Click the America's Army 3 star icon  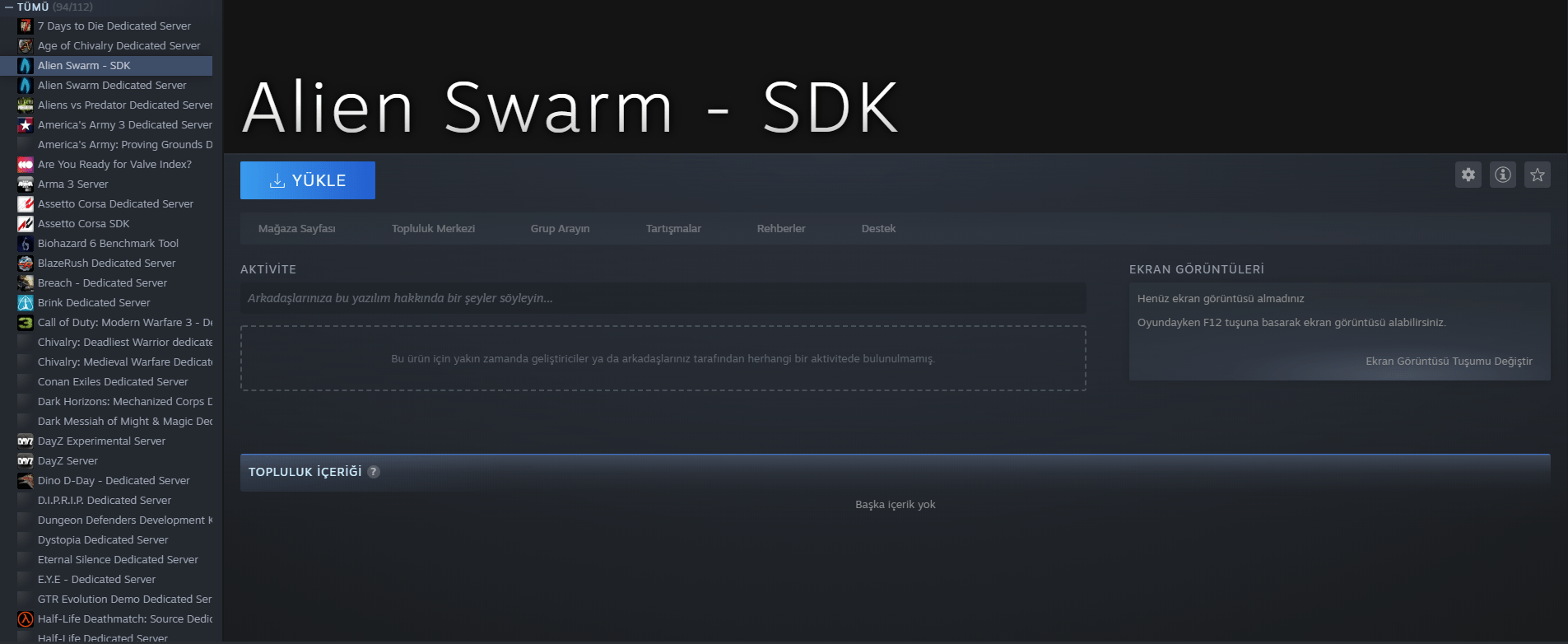tap(26, 124)
